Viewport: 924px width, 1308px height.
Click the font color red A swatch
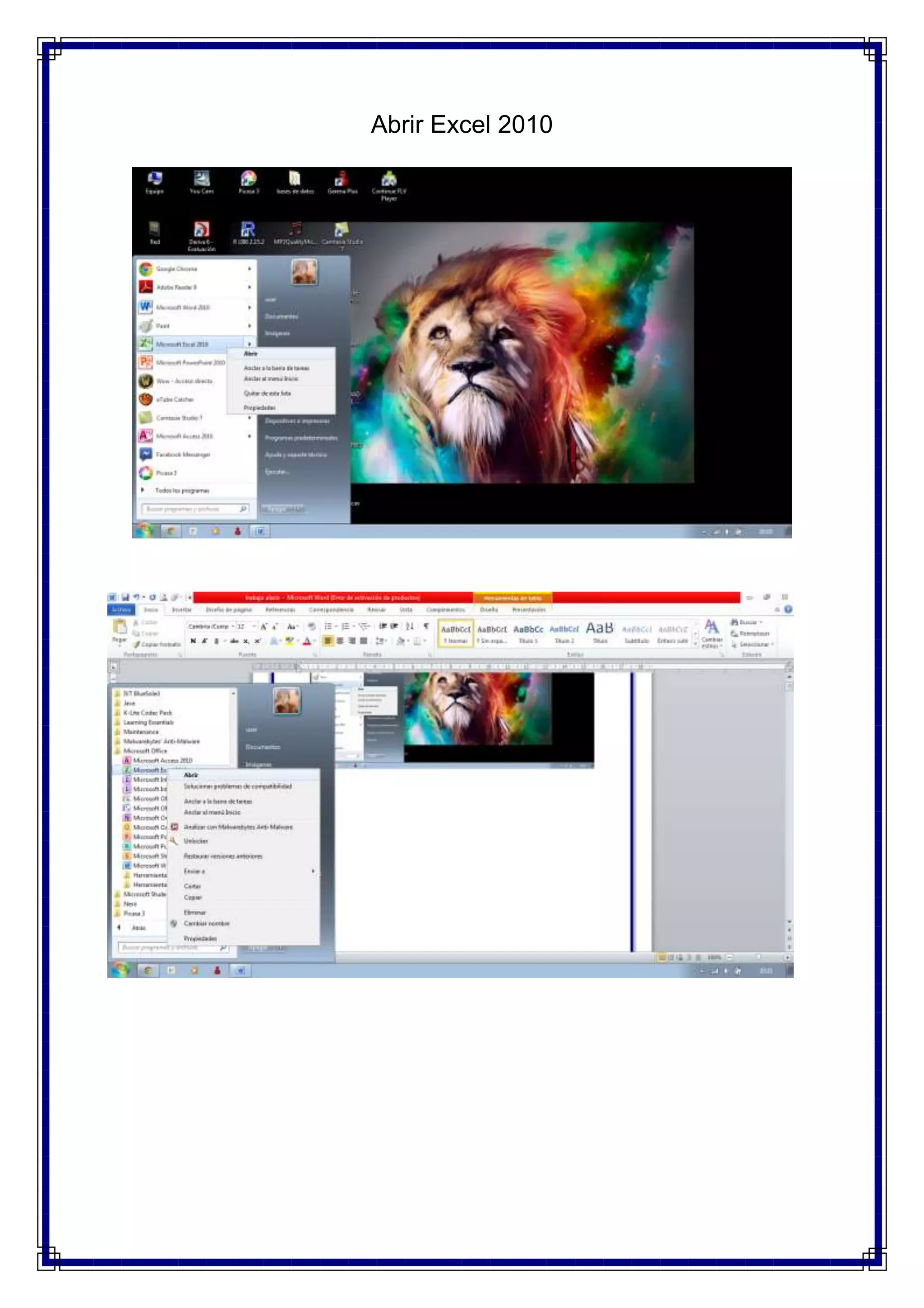(x=307, y=641)
